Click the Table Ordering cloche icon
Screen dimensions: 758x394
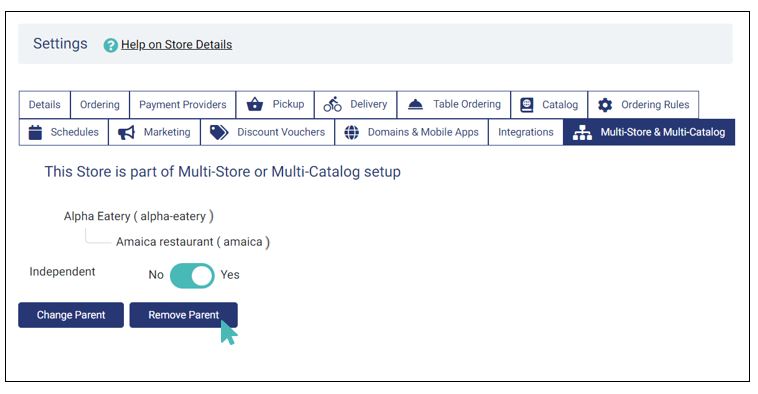click(415, 104)
